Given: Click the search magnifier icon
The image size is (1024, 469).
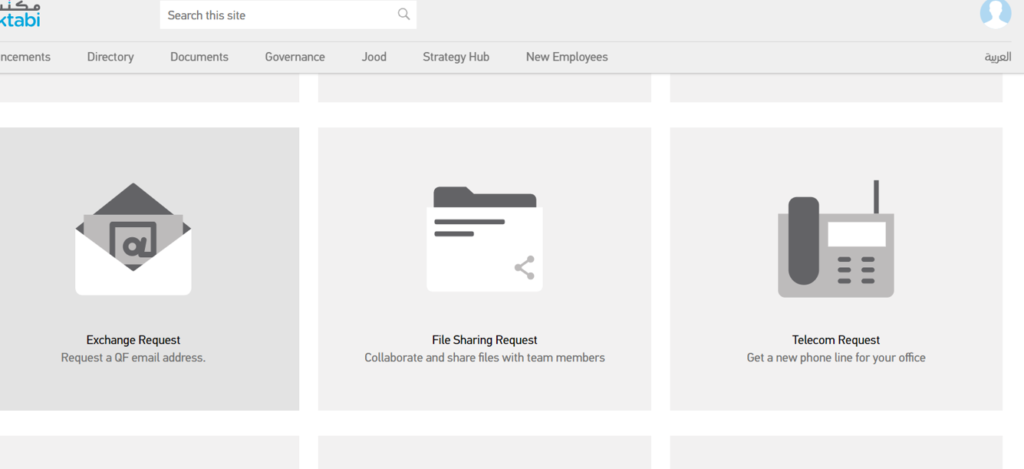Looking at the screenshot, I should click(404, 14).
